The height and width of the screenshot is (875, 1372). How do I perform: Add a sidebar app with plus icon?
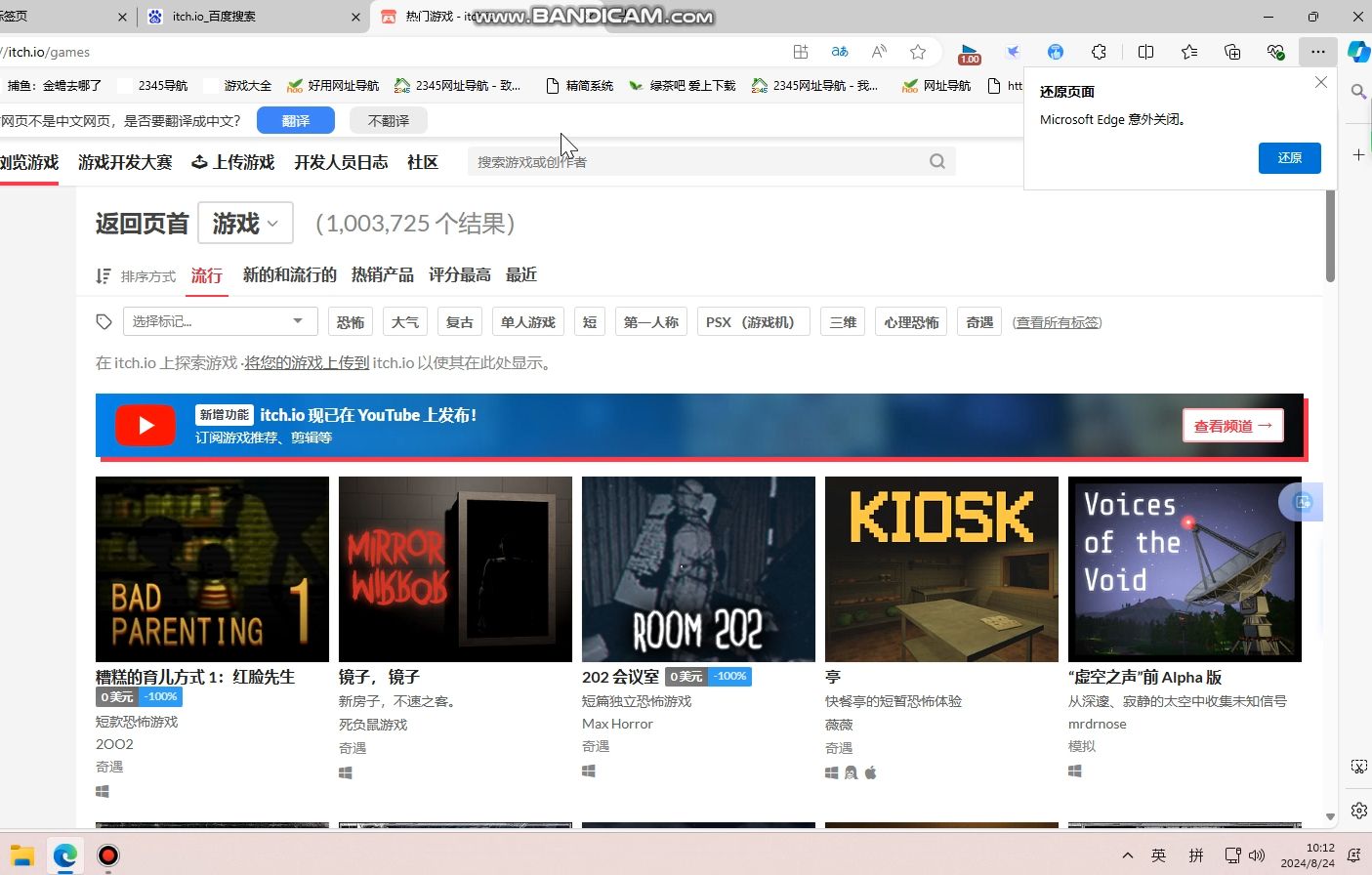[1358, 154]
